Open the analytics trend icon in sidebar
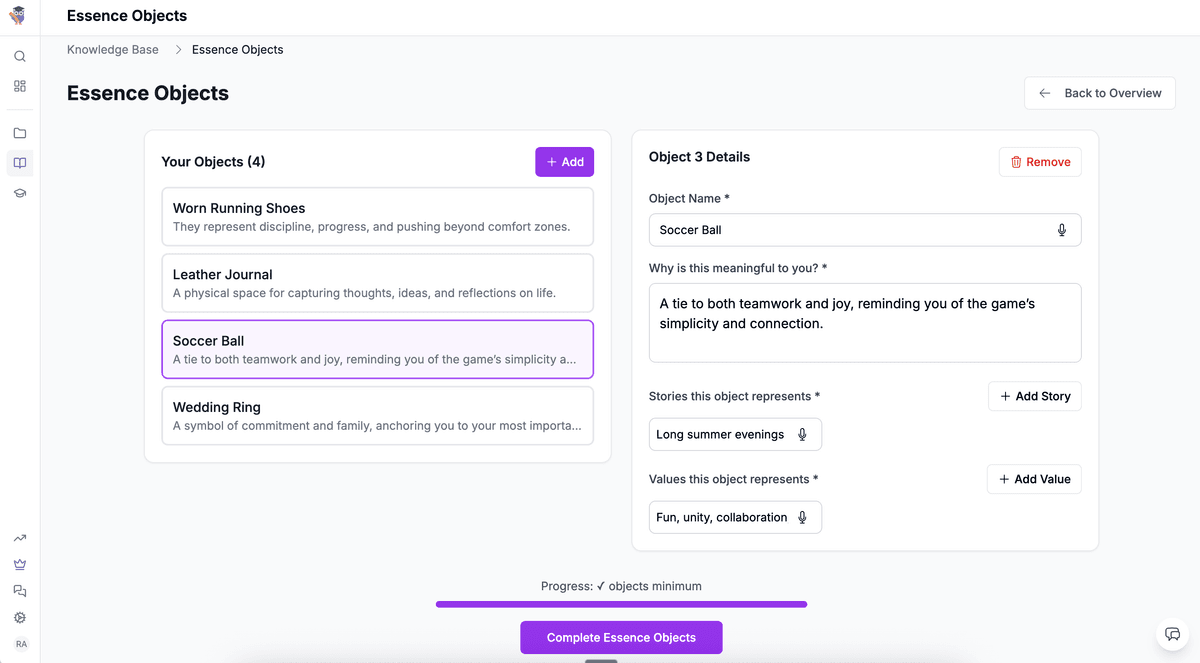Screen dimensions: 1200x663 pos(19,537)
